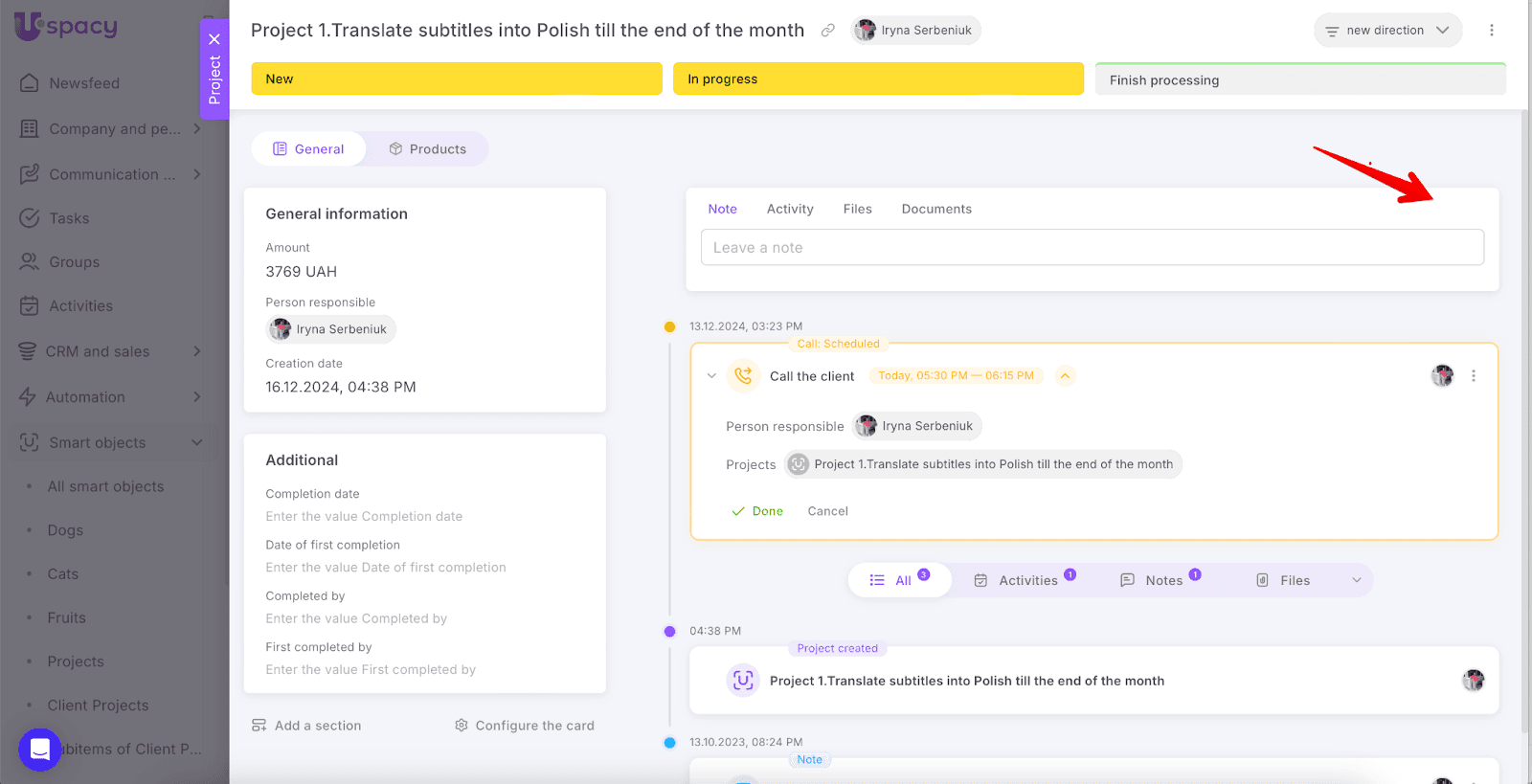The image size is (1532, 784).
Task: Cancel the Call the client activity
Action: pos(827,511)
